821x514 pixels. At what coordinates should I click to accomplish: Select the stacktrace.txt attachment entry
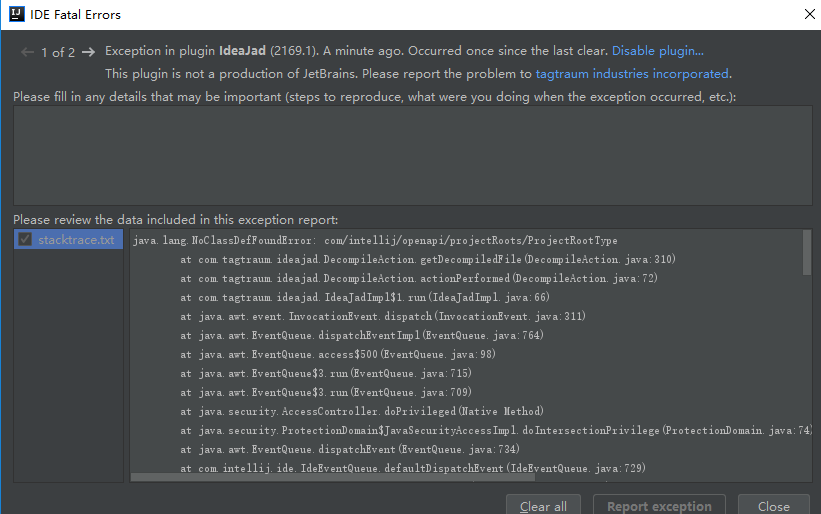(x=76, y=240)
